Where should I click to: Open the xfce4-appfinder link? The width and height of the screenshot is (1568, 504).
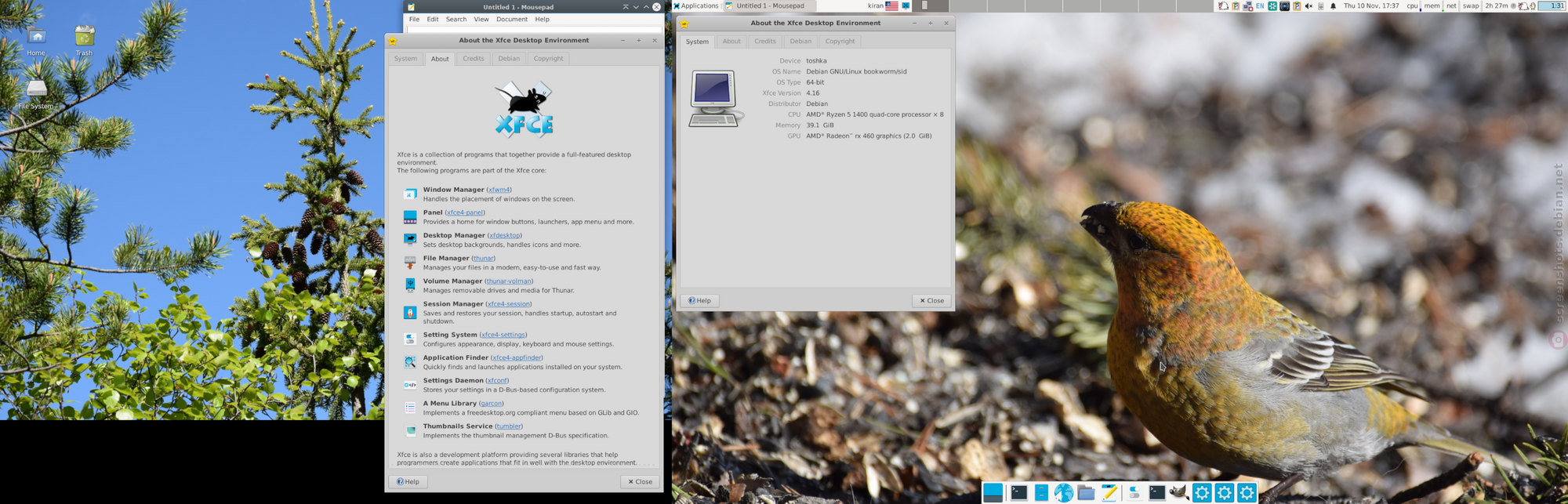517,357
